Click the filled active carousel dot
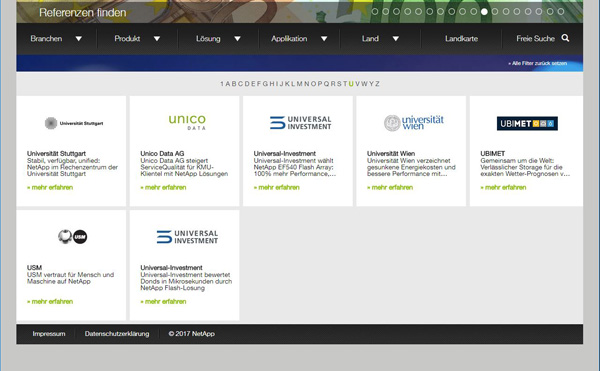Screen dimensions: 600x371 (x=484, y=11)
